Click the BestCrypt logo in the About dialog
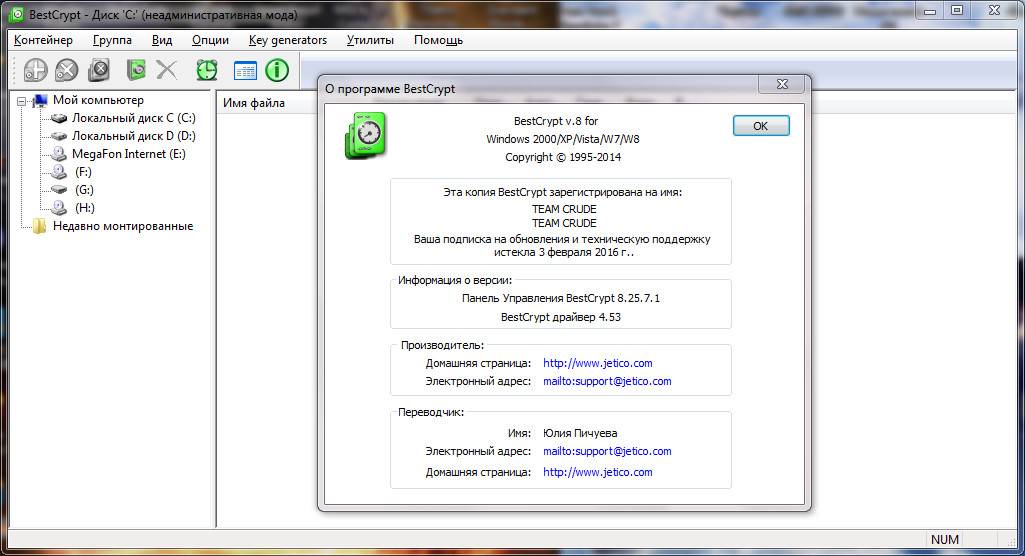 [x=365, y=135]
